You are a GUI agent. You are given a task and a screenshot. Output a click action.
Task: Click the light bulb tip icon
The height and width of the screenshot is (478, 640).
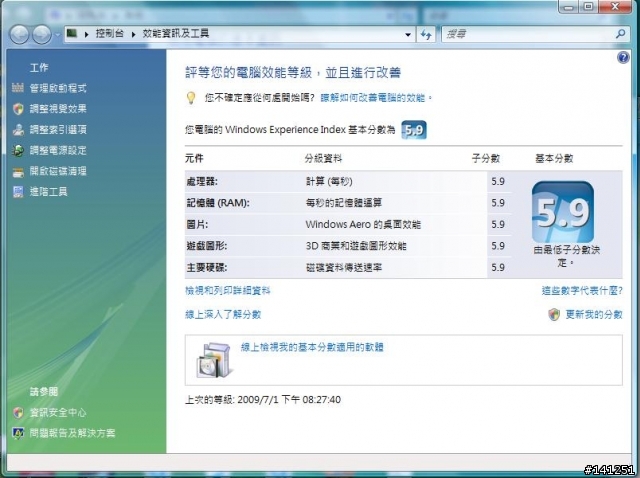[x=191, y=98]
